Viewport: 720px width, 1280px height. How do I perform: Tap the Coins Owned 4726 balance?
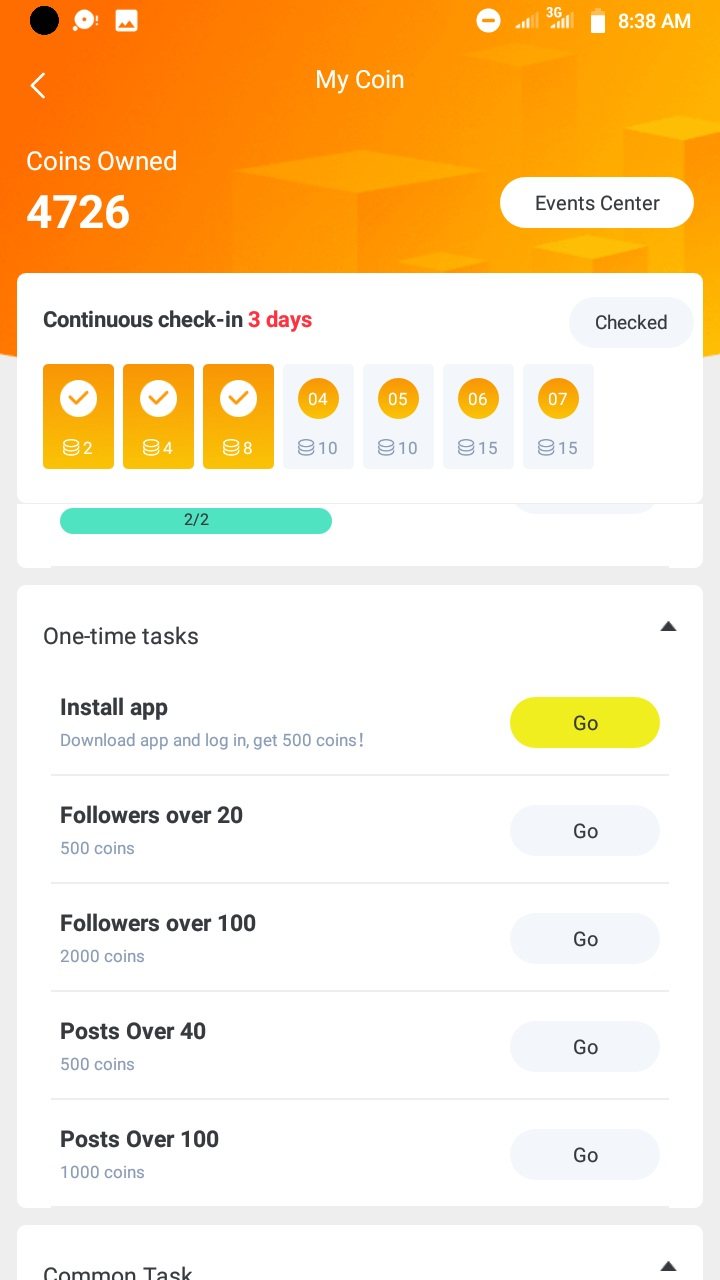(x=78, y=212)
